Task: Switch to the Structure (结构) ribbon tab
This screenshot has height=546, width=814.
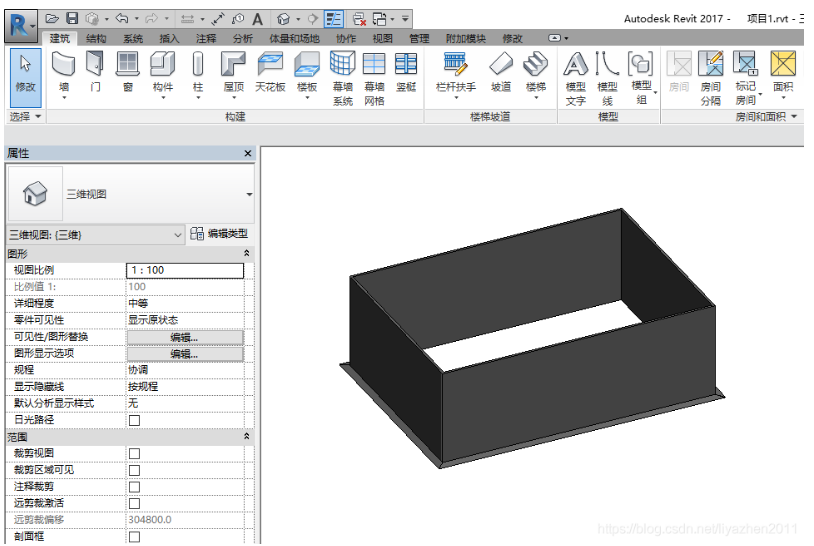Action: click(96, 38)
